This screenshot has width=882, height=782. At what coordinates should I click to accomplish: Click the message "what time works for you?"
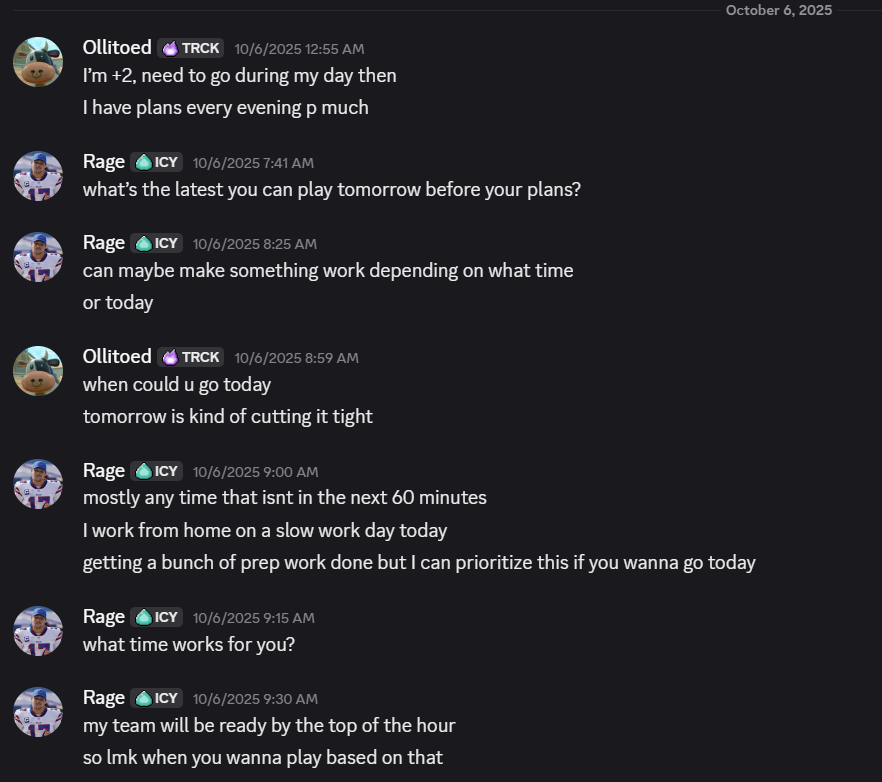coord(189,645)
